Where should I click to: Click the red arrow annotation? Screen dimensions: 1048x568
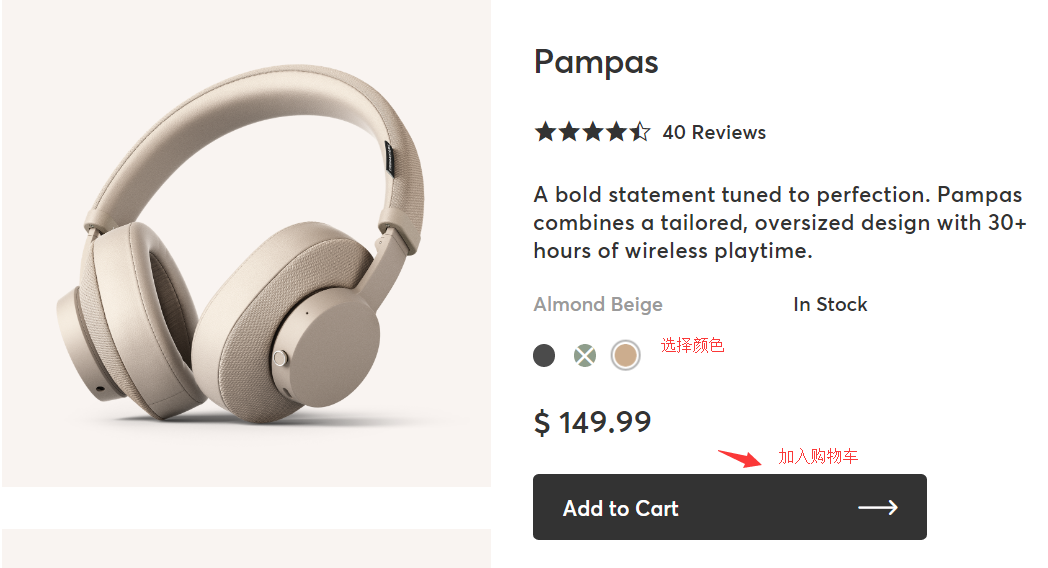click(x=740, y=459)
